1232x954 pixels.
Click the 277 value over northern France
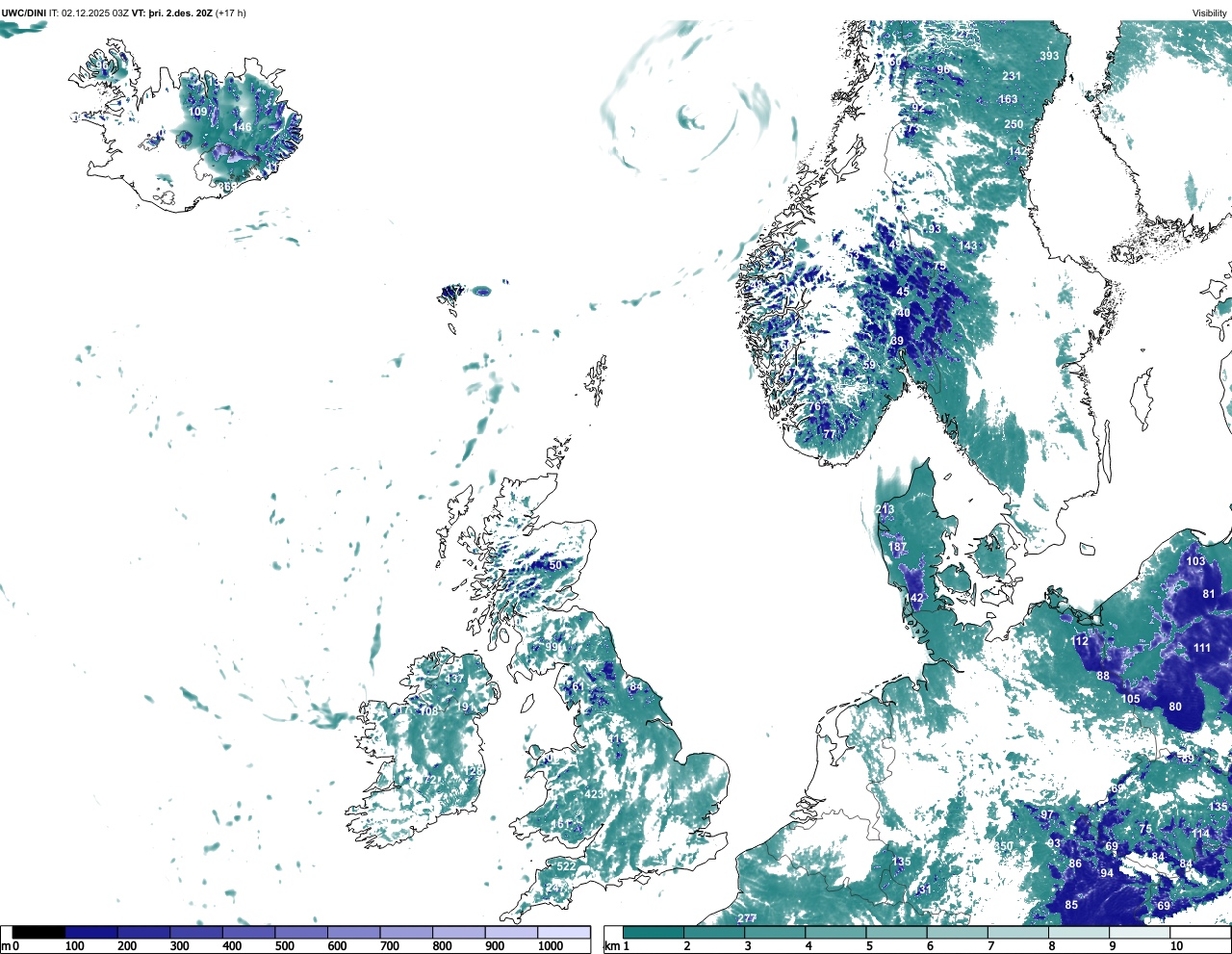747,918
